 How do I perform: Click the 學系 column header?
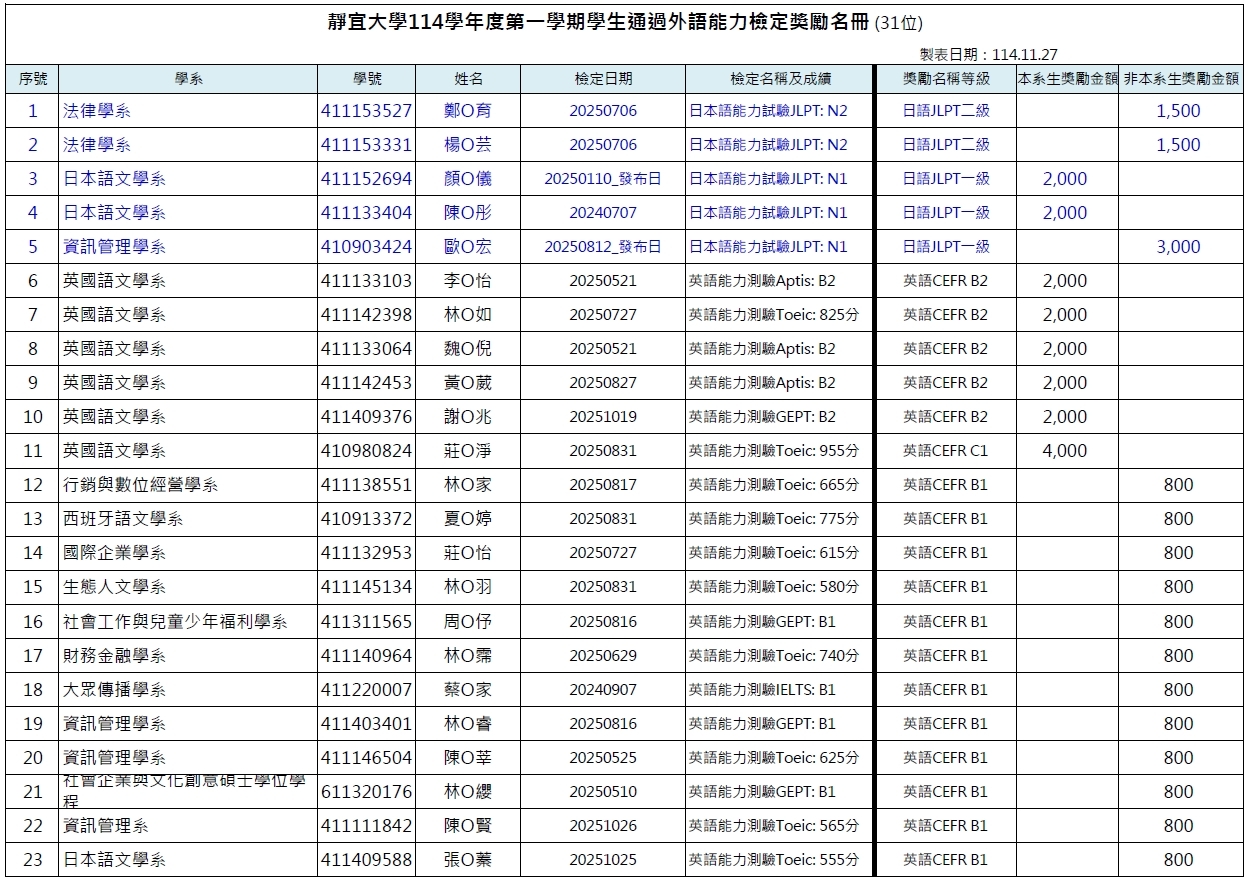click(x=188, y=79)
